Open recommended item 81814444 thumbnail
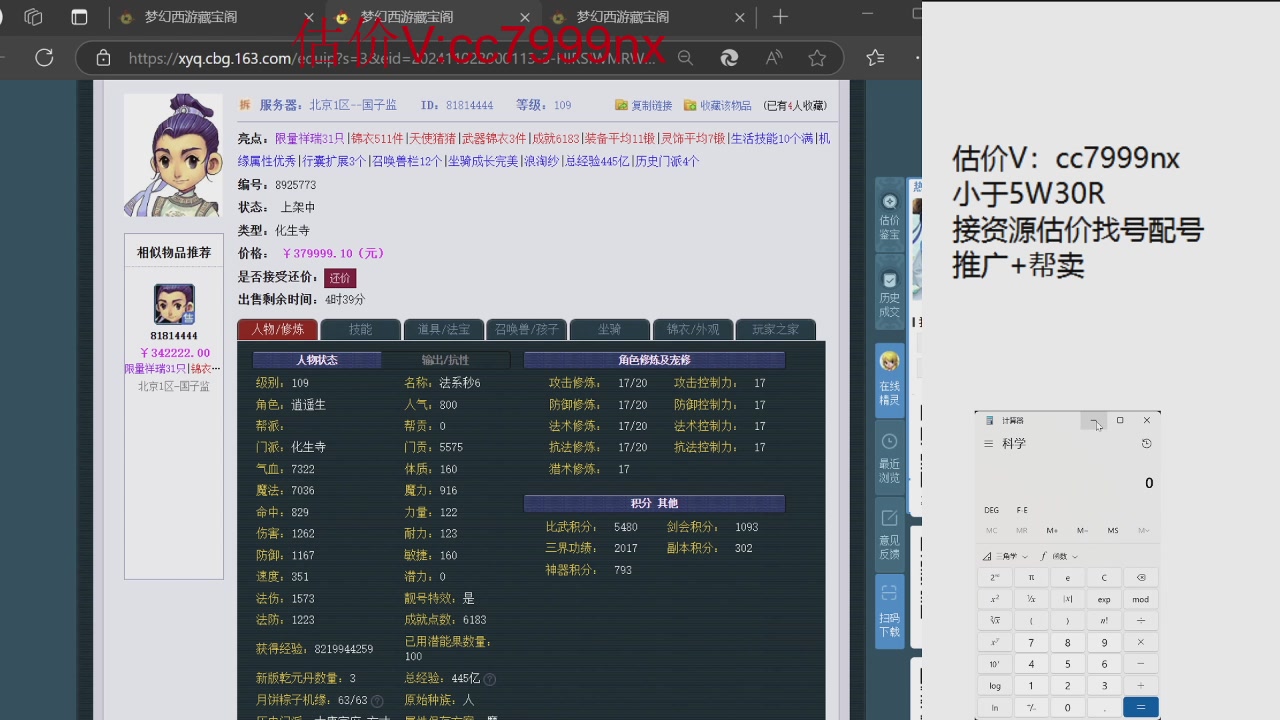Viewport: 1280px width, 720px height. 174,304
